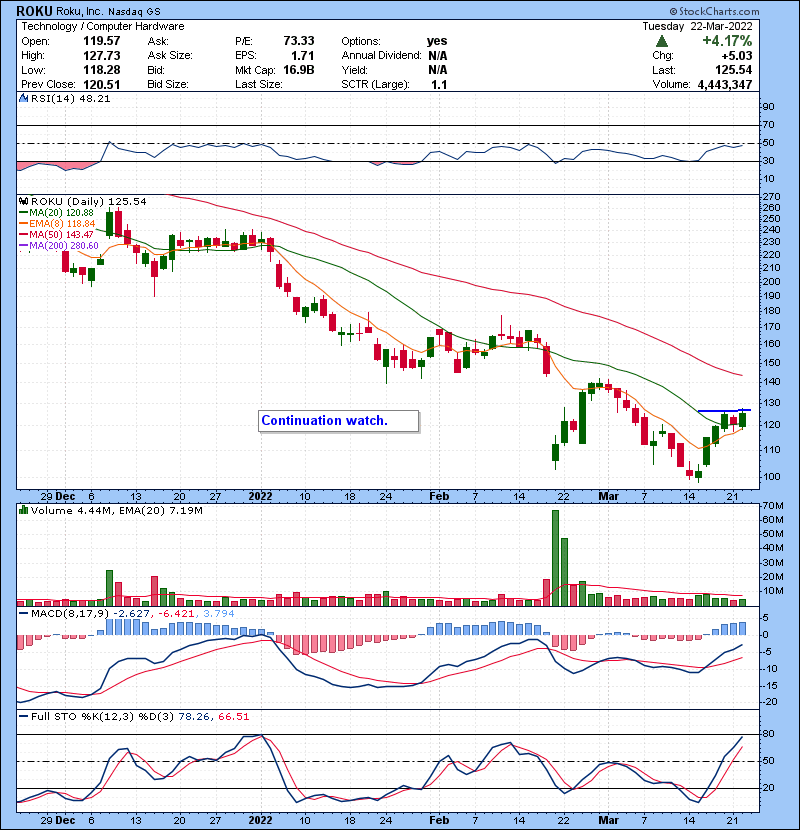The image size is (800, 830).
Task: Click the Last price 125.54 in header
Action: coord(733,70)
